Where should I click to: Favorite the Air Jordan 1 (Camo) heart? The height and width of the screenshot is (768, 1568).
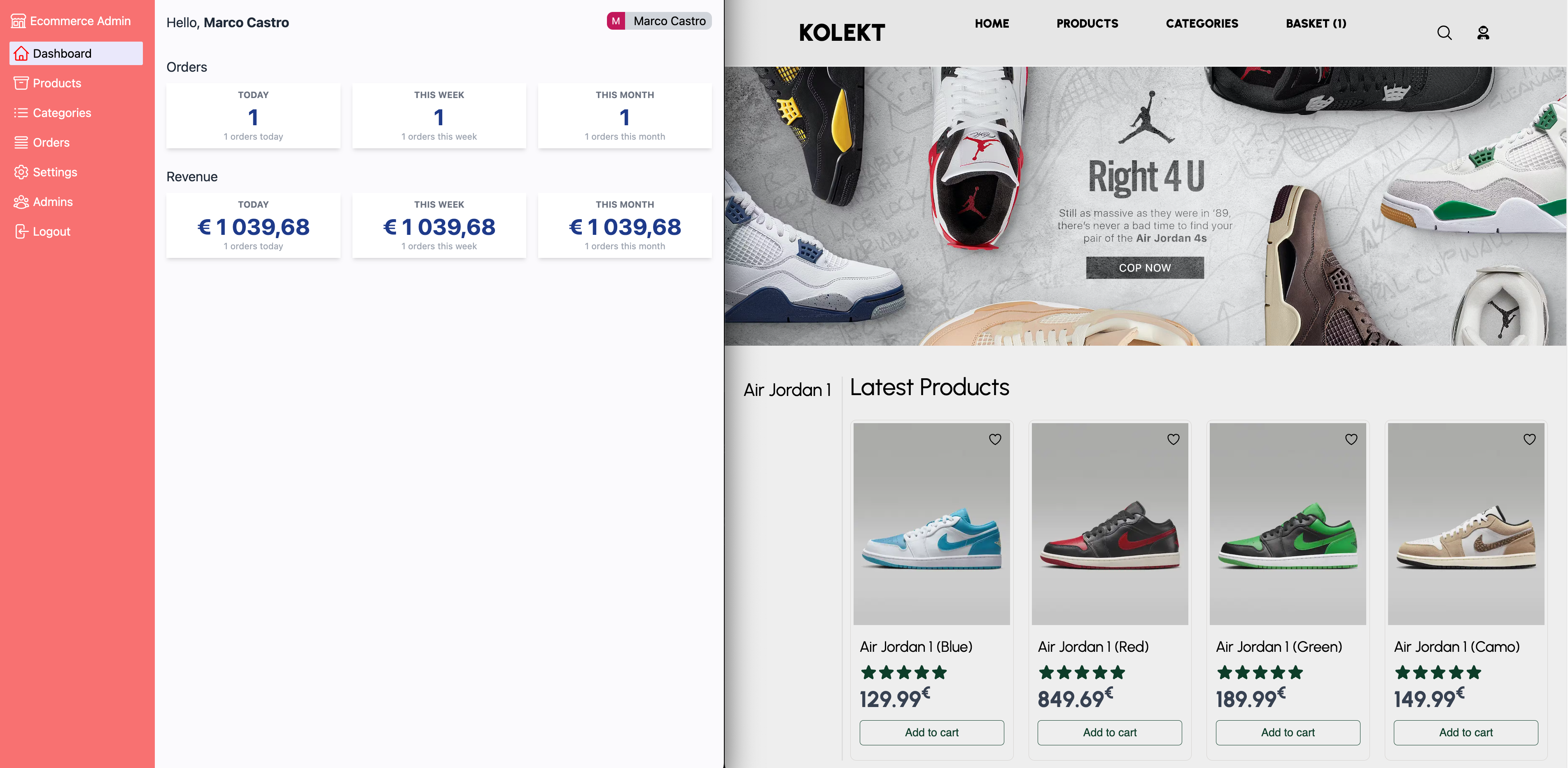click(x=1530, y=439)
